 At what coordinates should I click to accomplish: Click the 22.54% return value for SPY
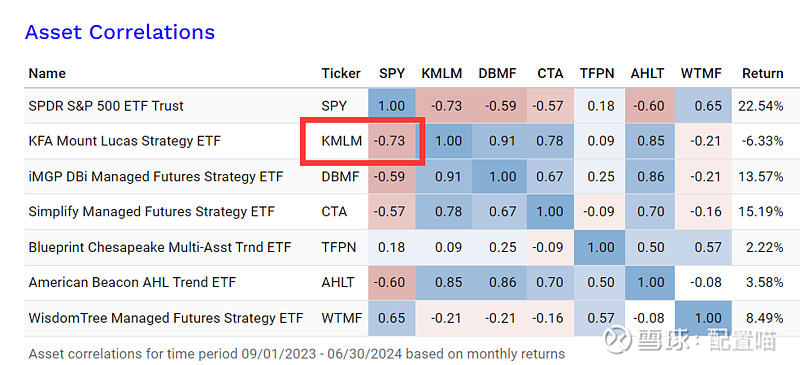(760, 106)
